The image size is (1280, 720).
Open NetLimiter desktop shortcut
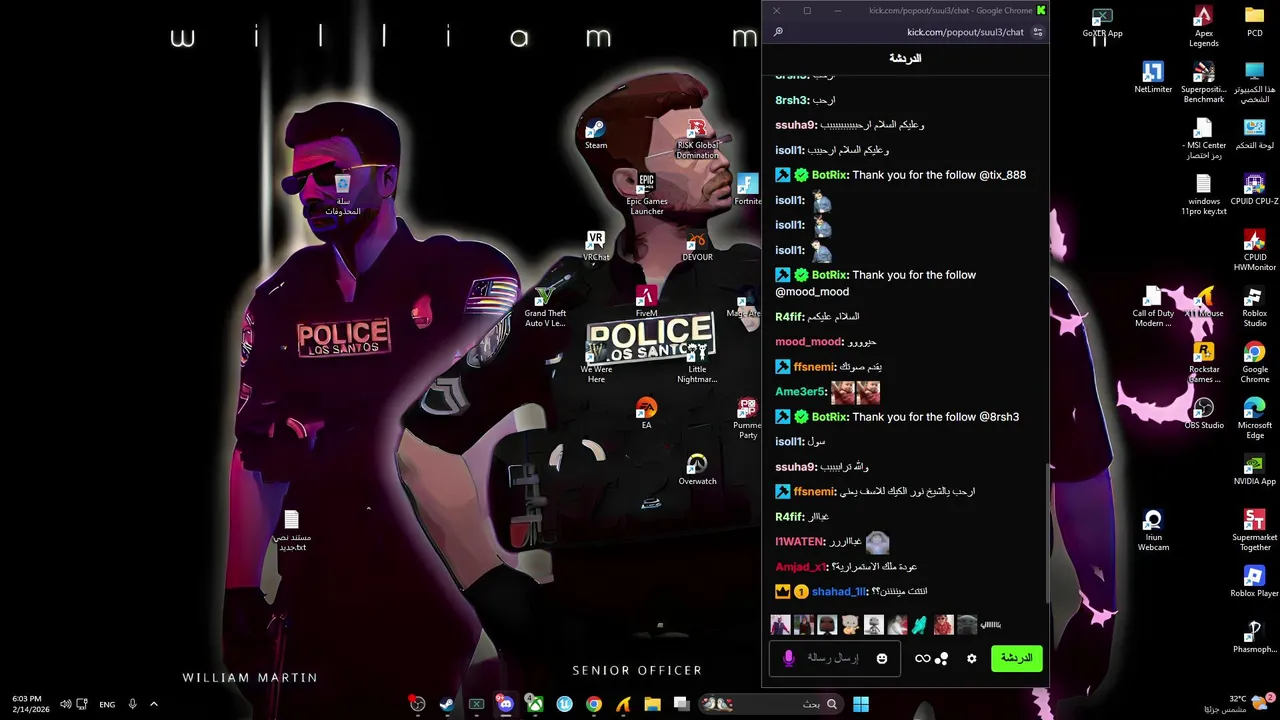tap(1153, 78)
